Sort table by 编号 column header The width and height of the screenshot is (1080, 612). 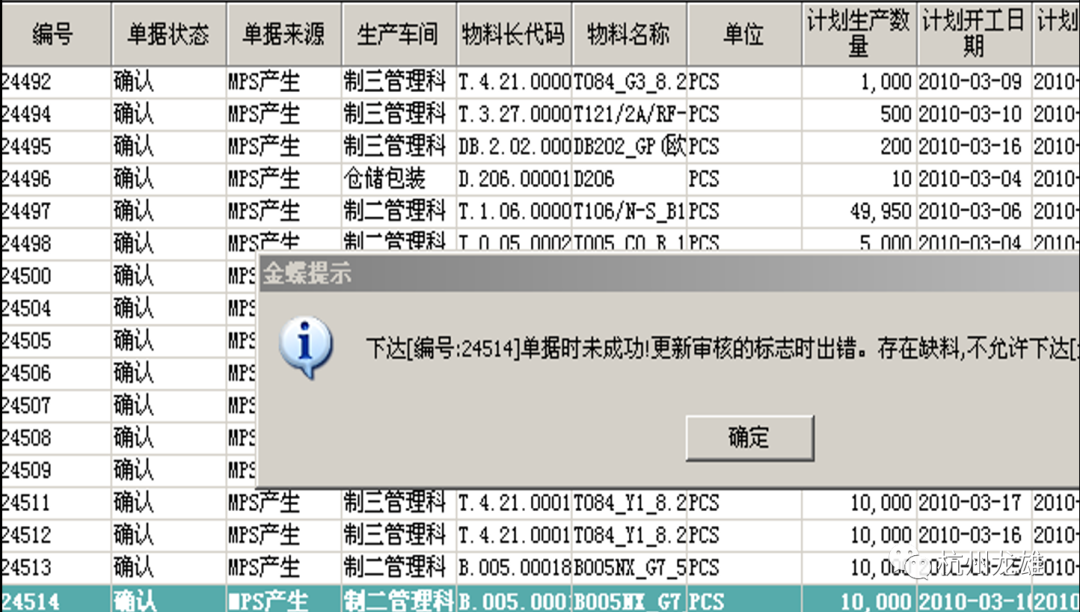click(56, 34)
